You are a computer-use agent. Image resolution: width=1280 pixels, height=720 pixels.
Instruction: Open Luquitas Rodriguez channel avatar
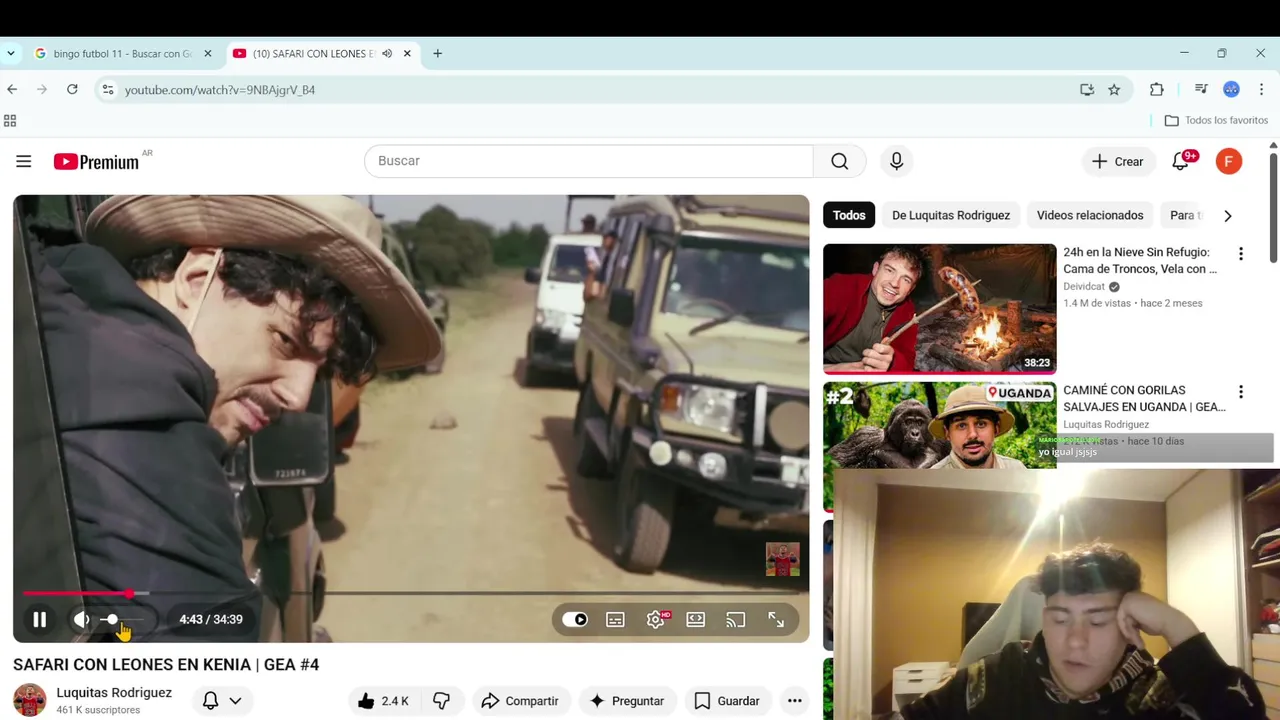coord(30,700)
